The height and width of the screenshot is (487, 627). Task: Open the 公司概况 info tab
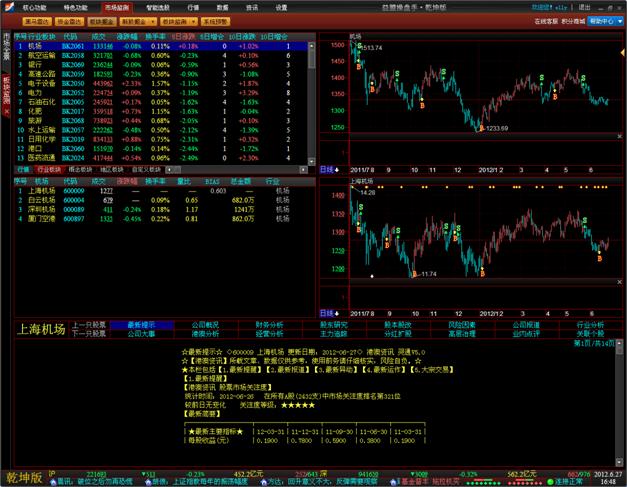tap(205, 325)
